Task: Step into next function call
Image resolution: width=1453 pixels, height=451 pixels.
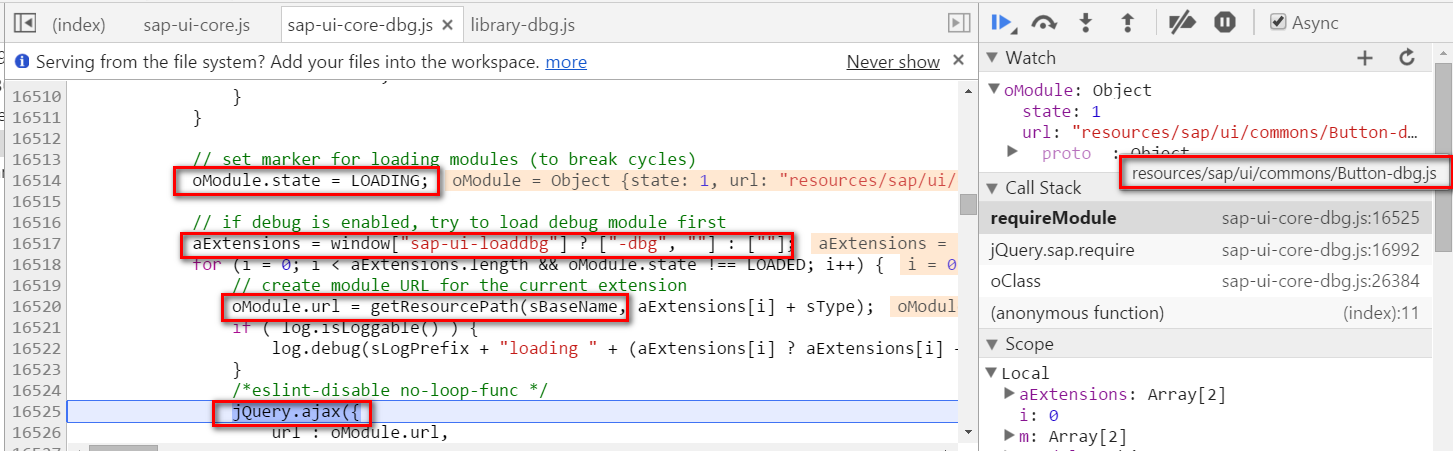Action: (x=1087, y=22)
